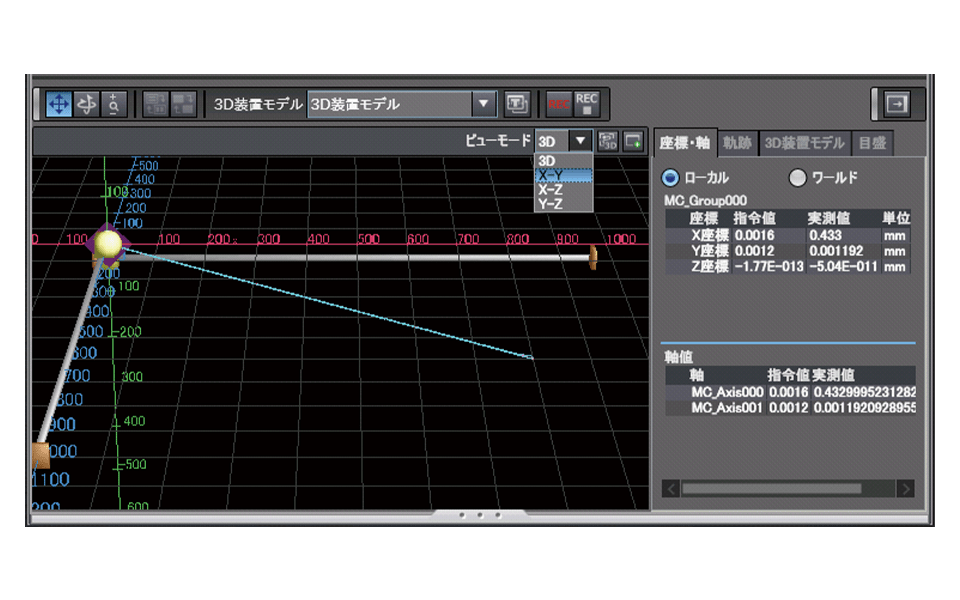This screenshot has width=960, height=600.
Task: Choose 3D in the view mode list
Action: 563,161
